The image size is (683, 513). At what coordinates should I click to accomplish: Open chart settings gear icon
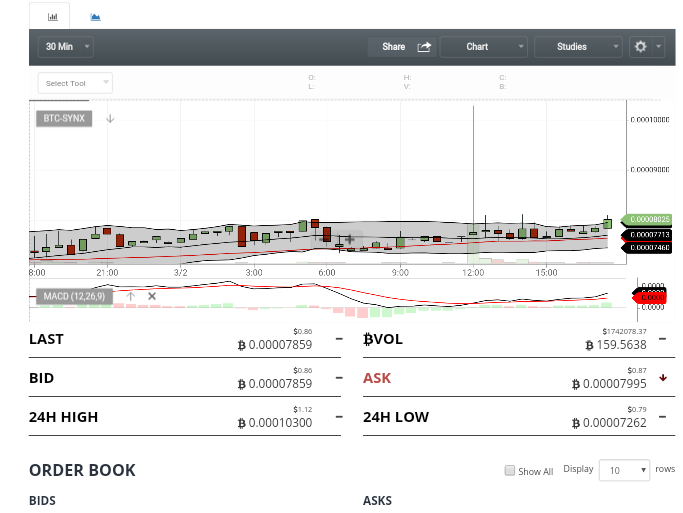click(640, 47)
